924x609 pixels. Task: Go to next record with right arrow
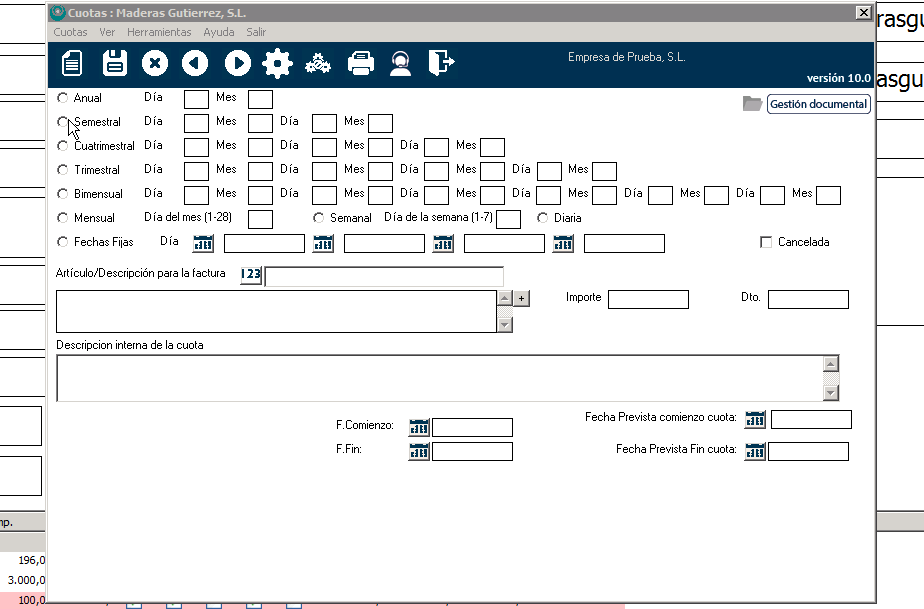coord(237,64)
